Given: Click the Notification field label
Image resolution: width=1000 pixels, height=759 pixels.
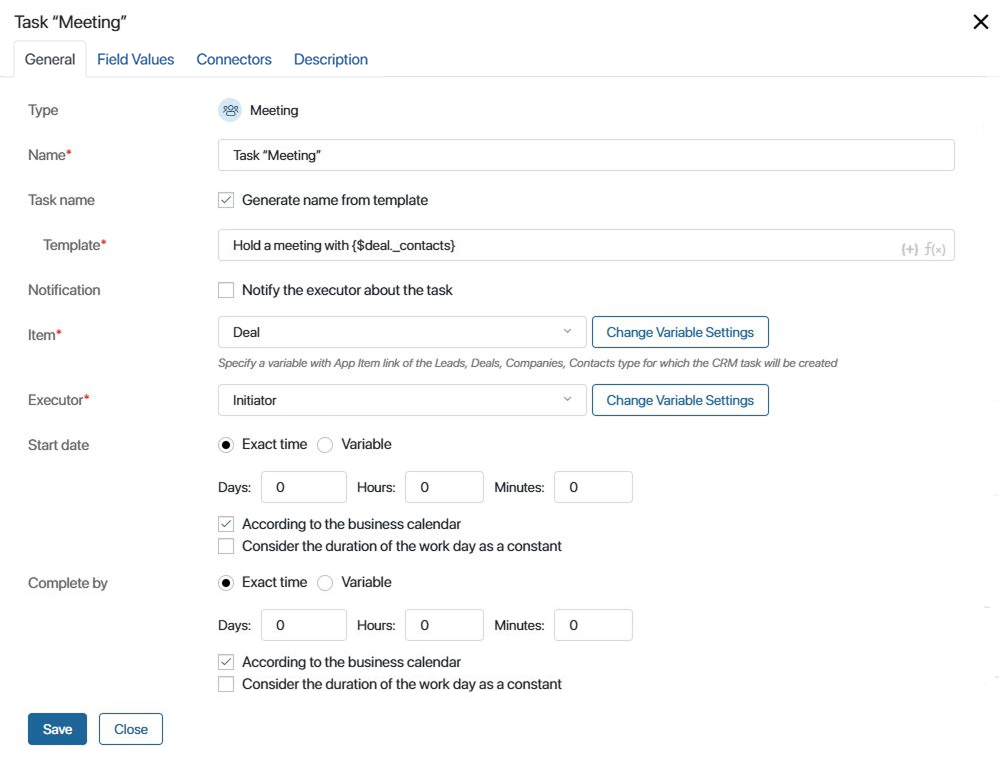Looking at the screenshot, I should point(64,290).
